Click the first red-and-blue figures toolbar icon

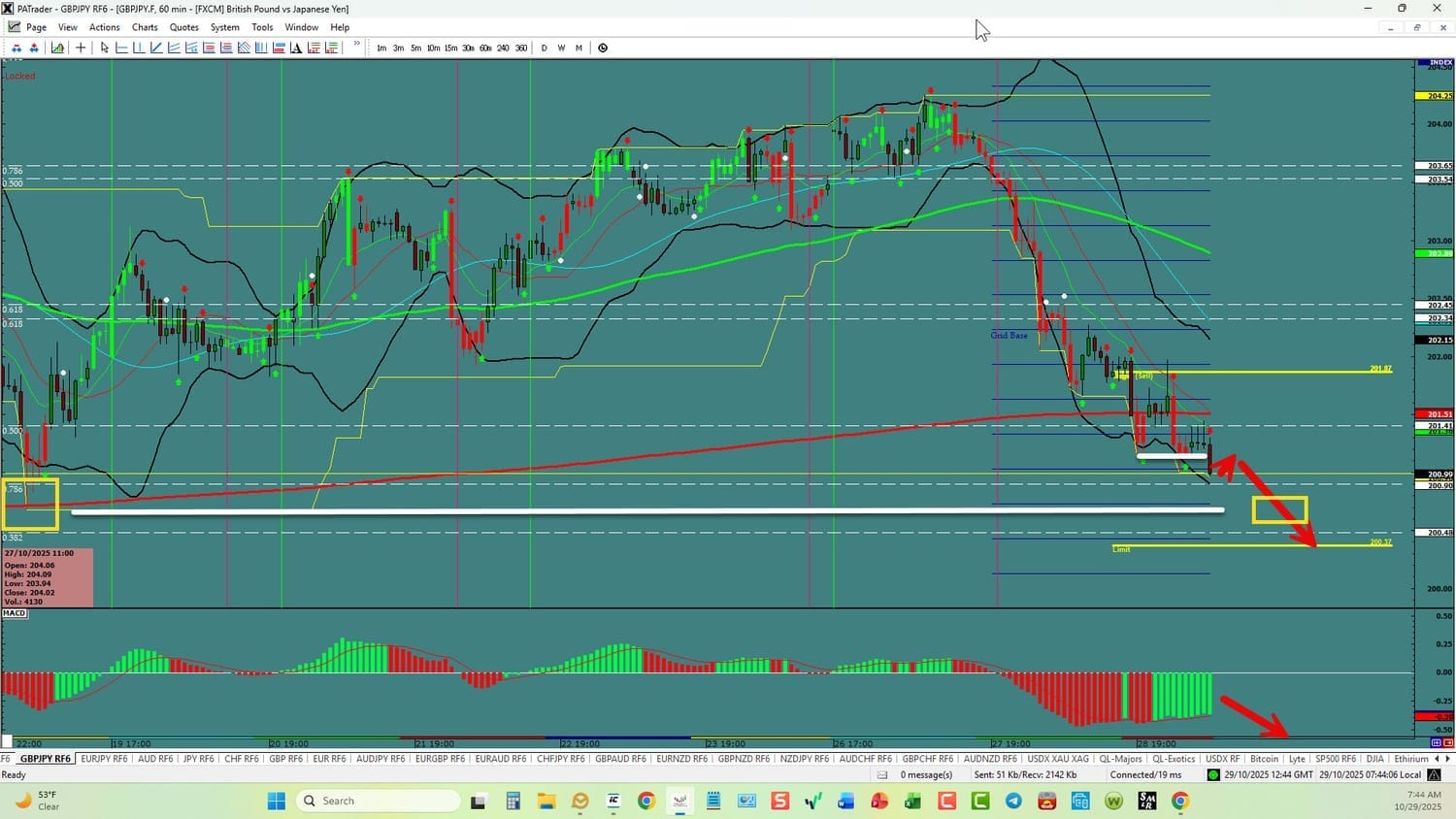[17, 48]
